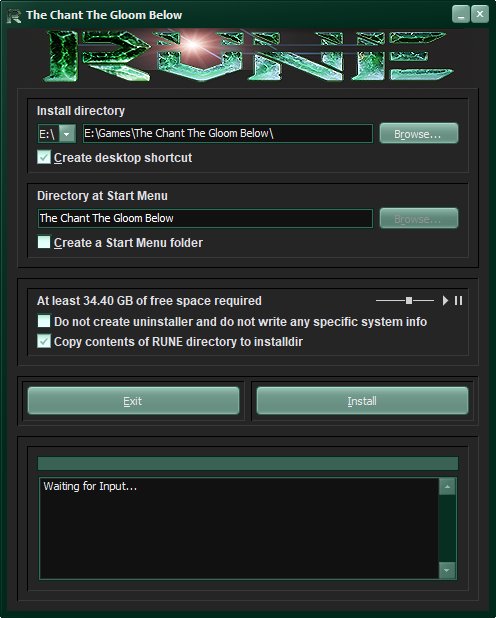Uncheck Create desktop shortcut
Viewport: 496px width, 618px height.
coord(44,157)
